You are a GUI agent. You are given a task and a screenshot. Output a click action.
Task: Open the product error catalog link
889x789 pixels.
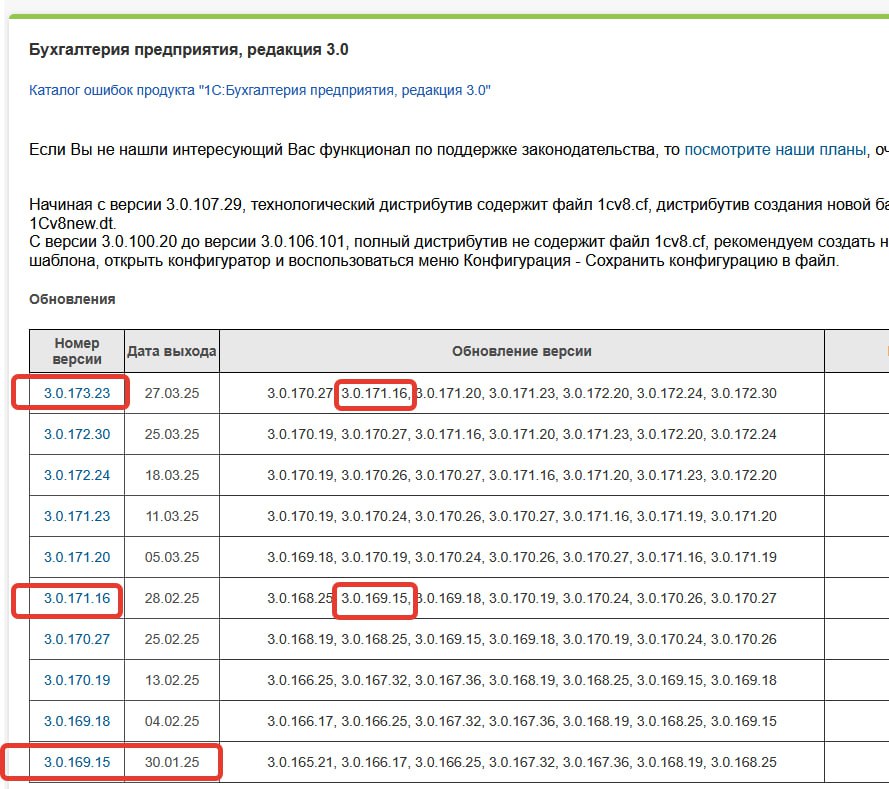pos(260,91)
